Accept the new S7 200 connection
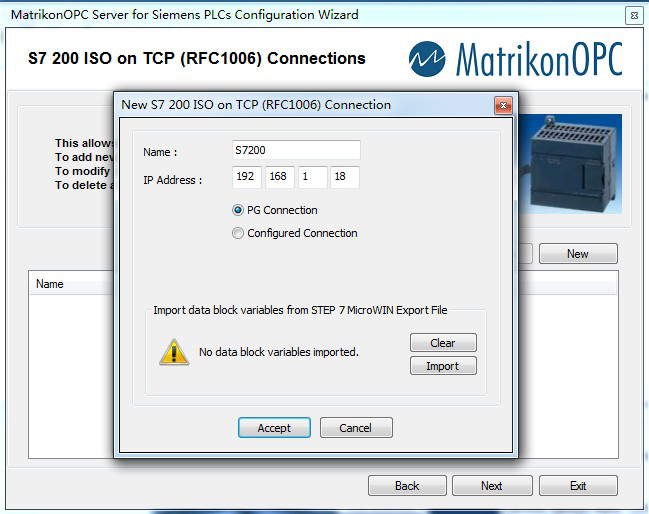 274,428
